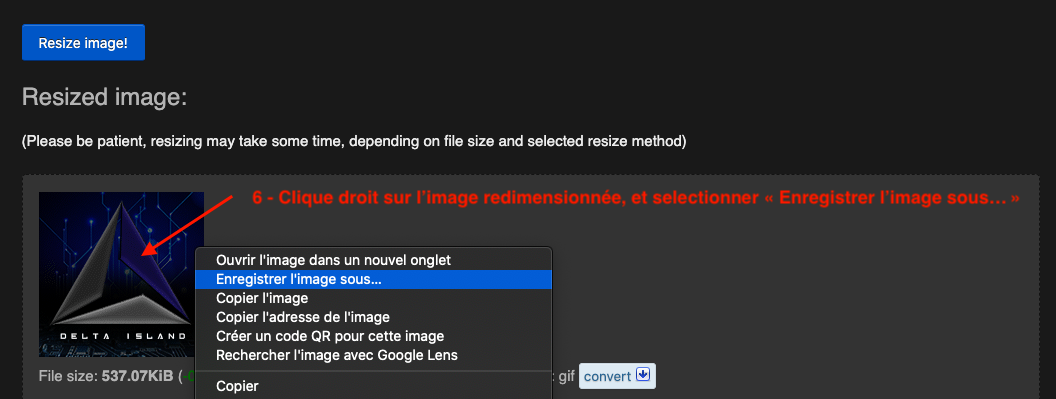Click the bold 537.07KiB file size value

(137, 376)
